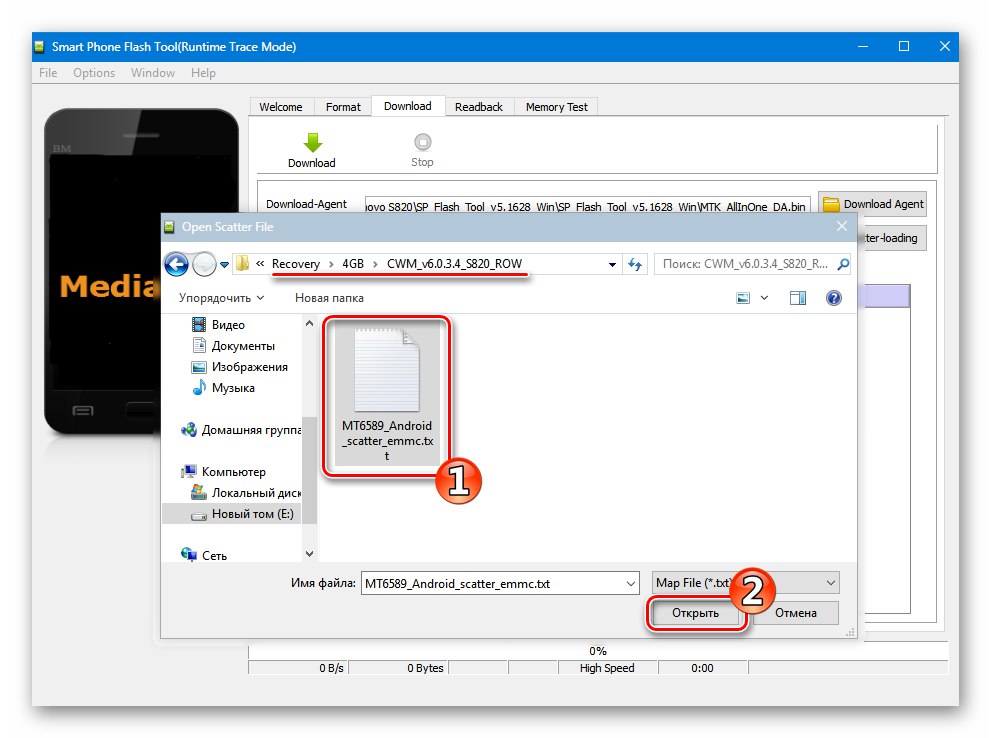Start flashing with the green Download arrow icon
This screenshot has height=738, width=991.
pos(312,142)
